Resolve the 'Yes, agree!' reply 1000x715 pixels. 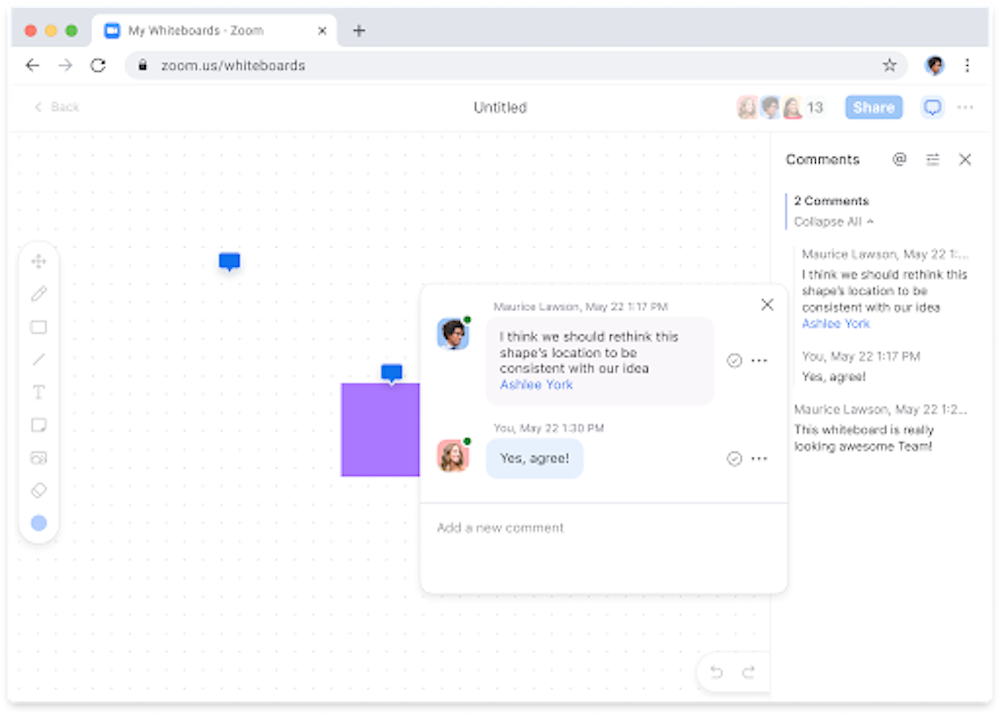point(735,459)
